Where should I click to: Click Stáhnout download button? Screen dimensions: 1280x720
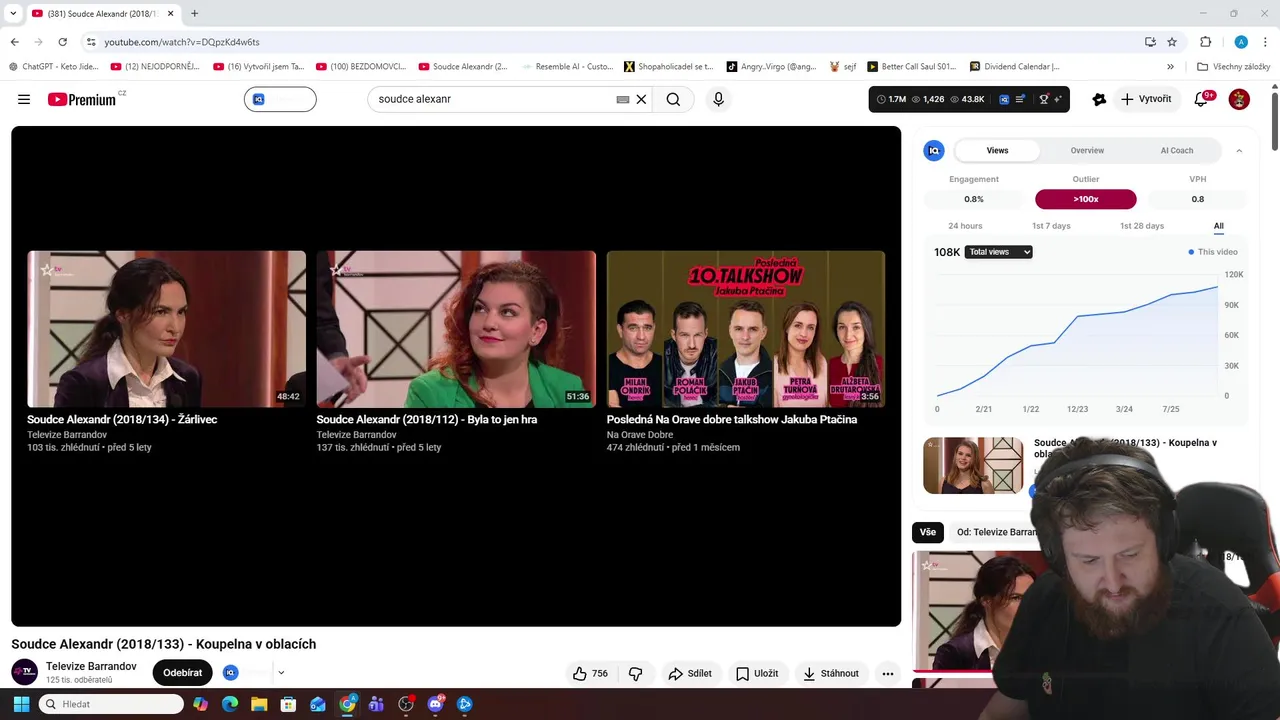831,673
